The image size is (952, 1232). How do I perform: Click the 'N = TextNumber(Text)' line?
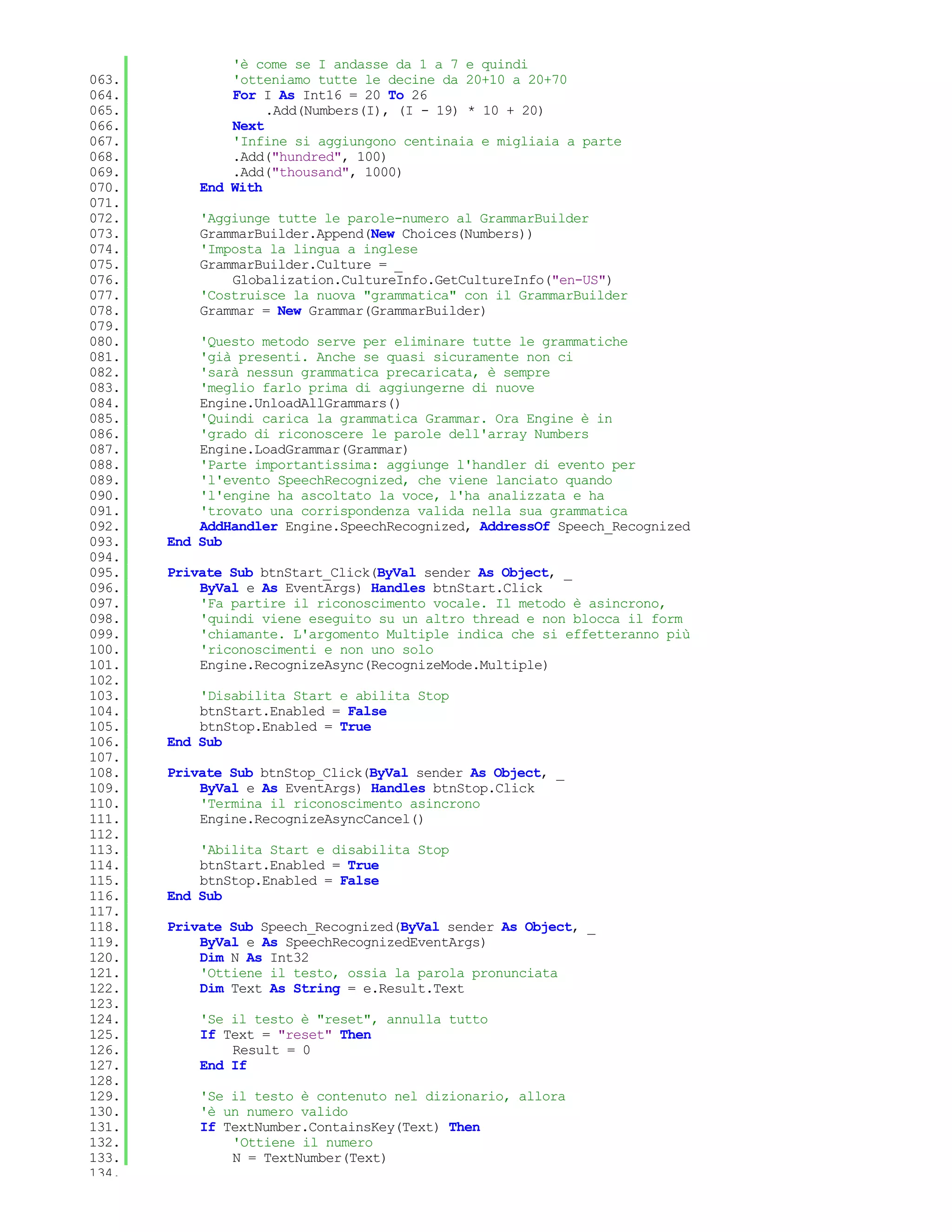click(x=310, y=1158)
